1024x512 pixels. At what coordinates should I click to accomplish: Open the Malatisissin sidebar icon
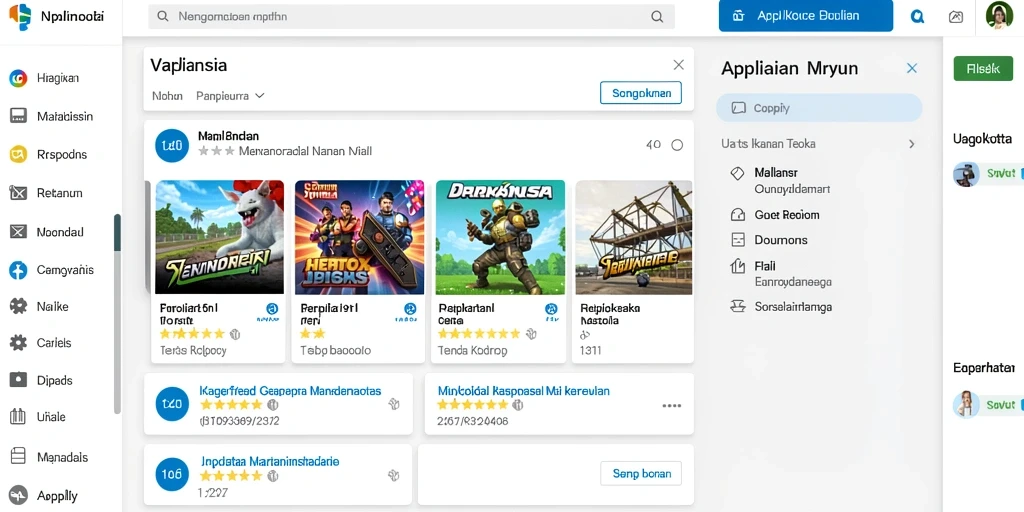18,116
